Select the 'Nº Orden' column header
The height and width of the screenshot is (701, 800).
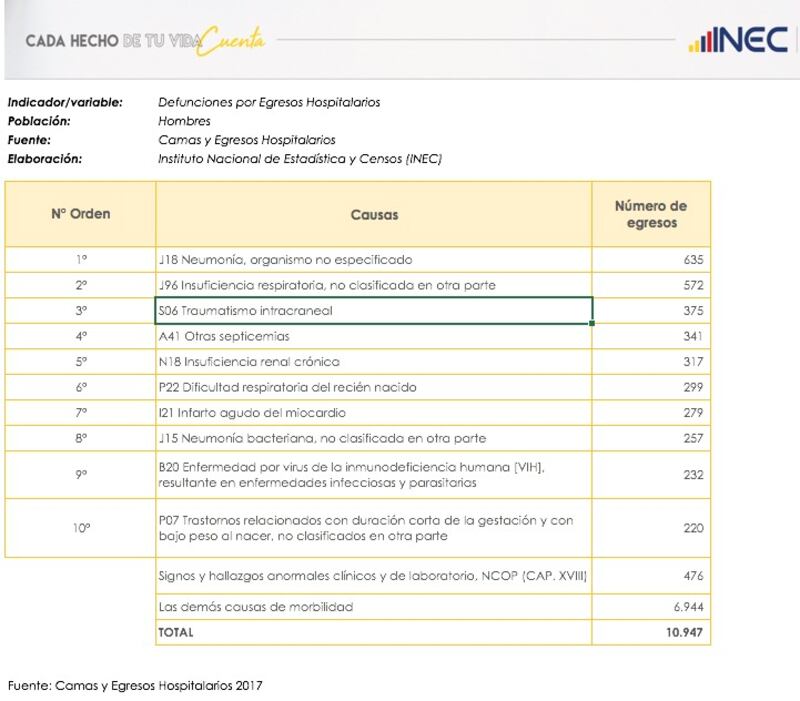tap(81, 214)
